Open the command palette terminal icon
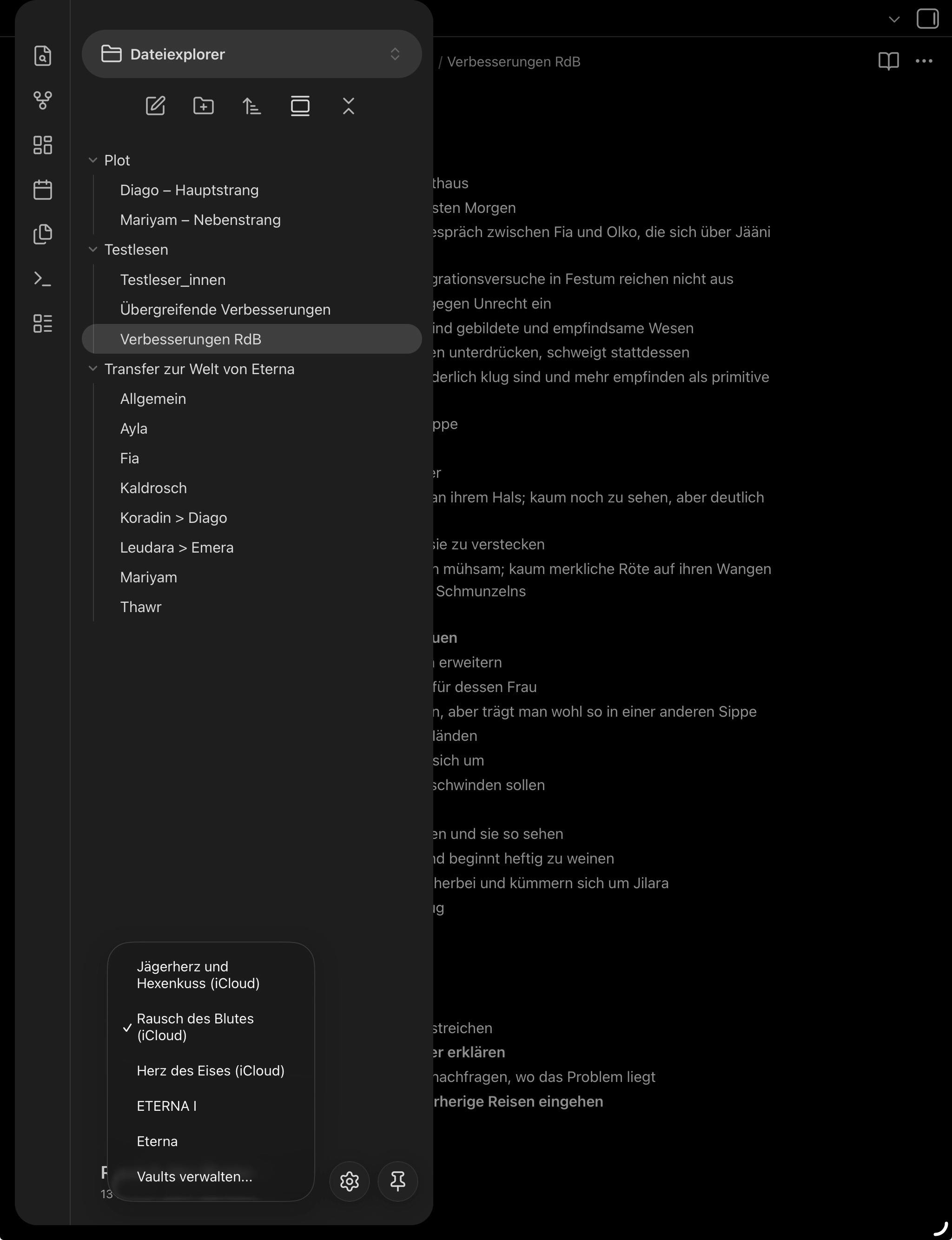Image resolution: width=952 pixels, height=1240 pixels. (42, 279)
